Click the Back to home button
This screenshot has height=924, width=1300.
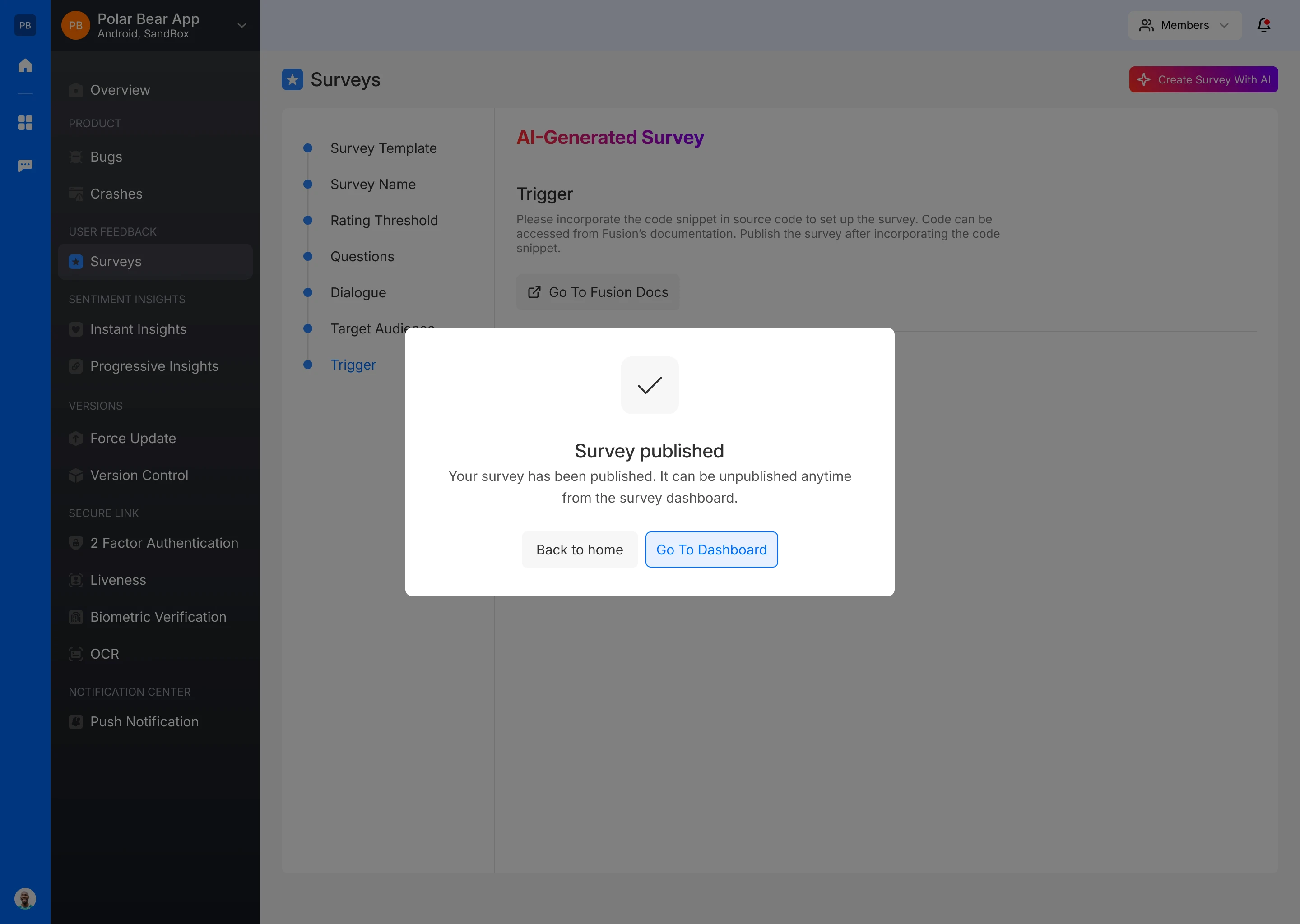[580, 550]
